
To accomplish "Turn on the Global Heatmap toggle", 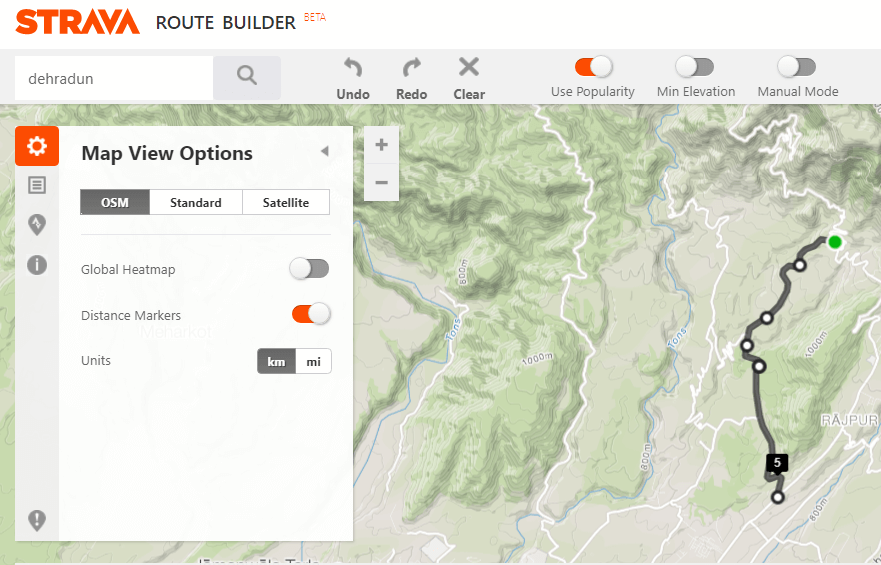I will (x=310, y=268).
